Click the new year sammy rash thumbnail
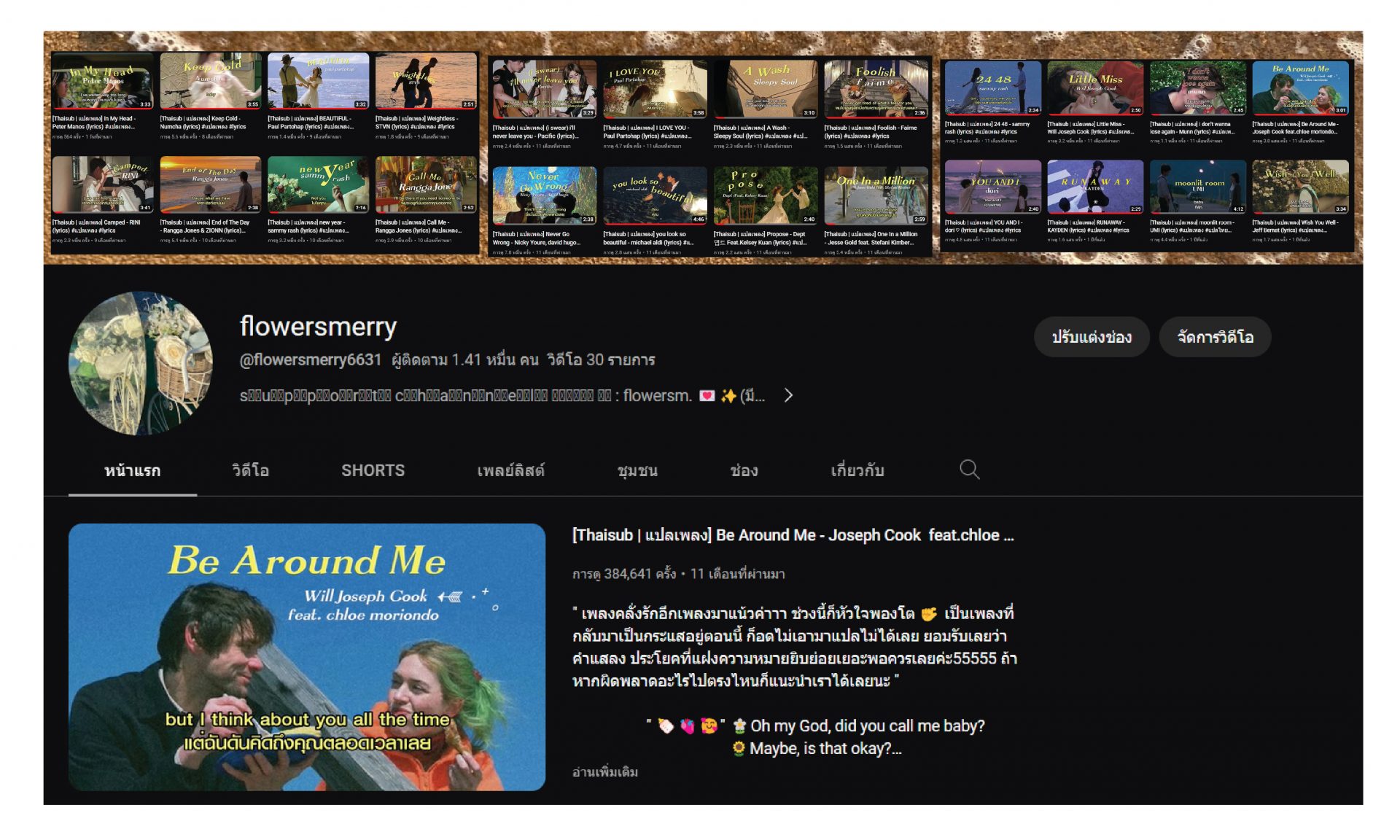This screenshot has width=1400, height=840. (x=318, y=184)
